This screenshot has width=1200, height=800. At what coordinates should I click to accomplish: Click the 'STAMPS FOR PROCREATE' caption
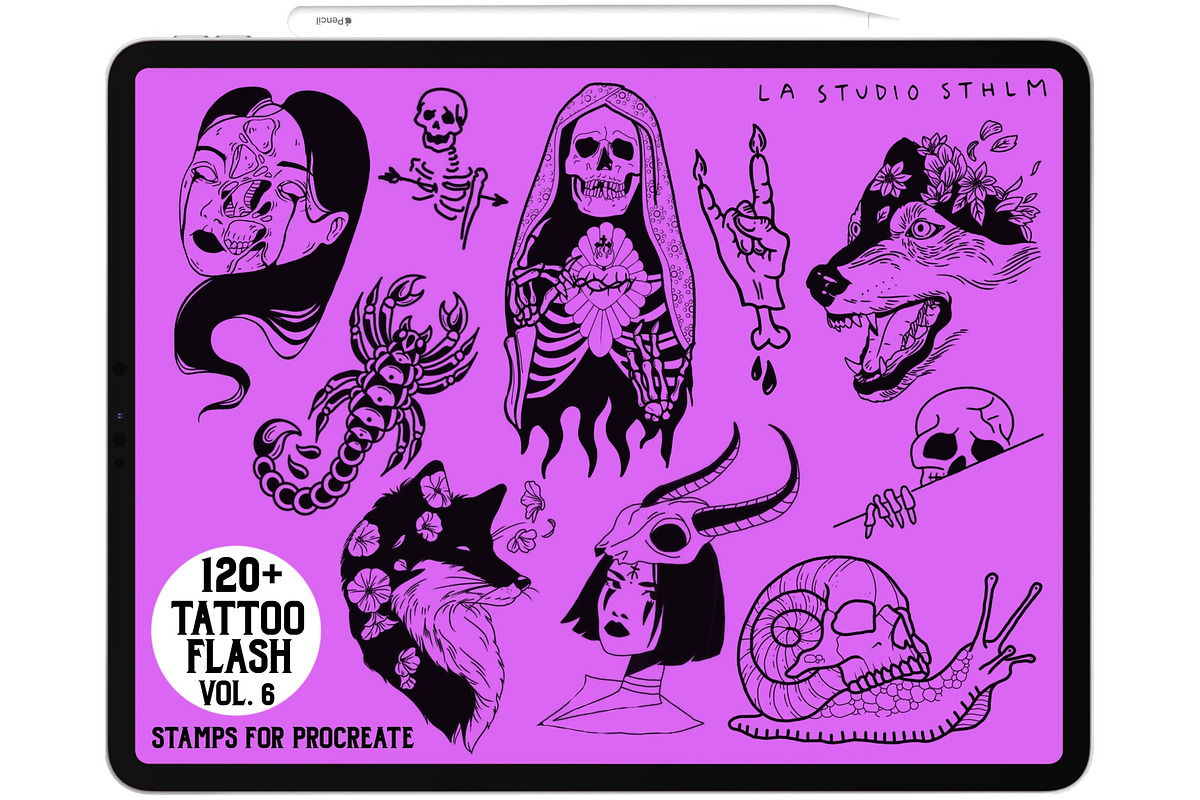tap(282, 739)
